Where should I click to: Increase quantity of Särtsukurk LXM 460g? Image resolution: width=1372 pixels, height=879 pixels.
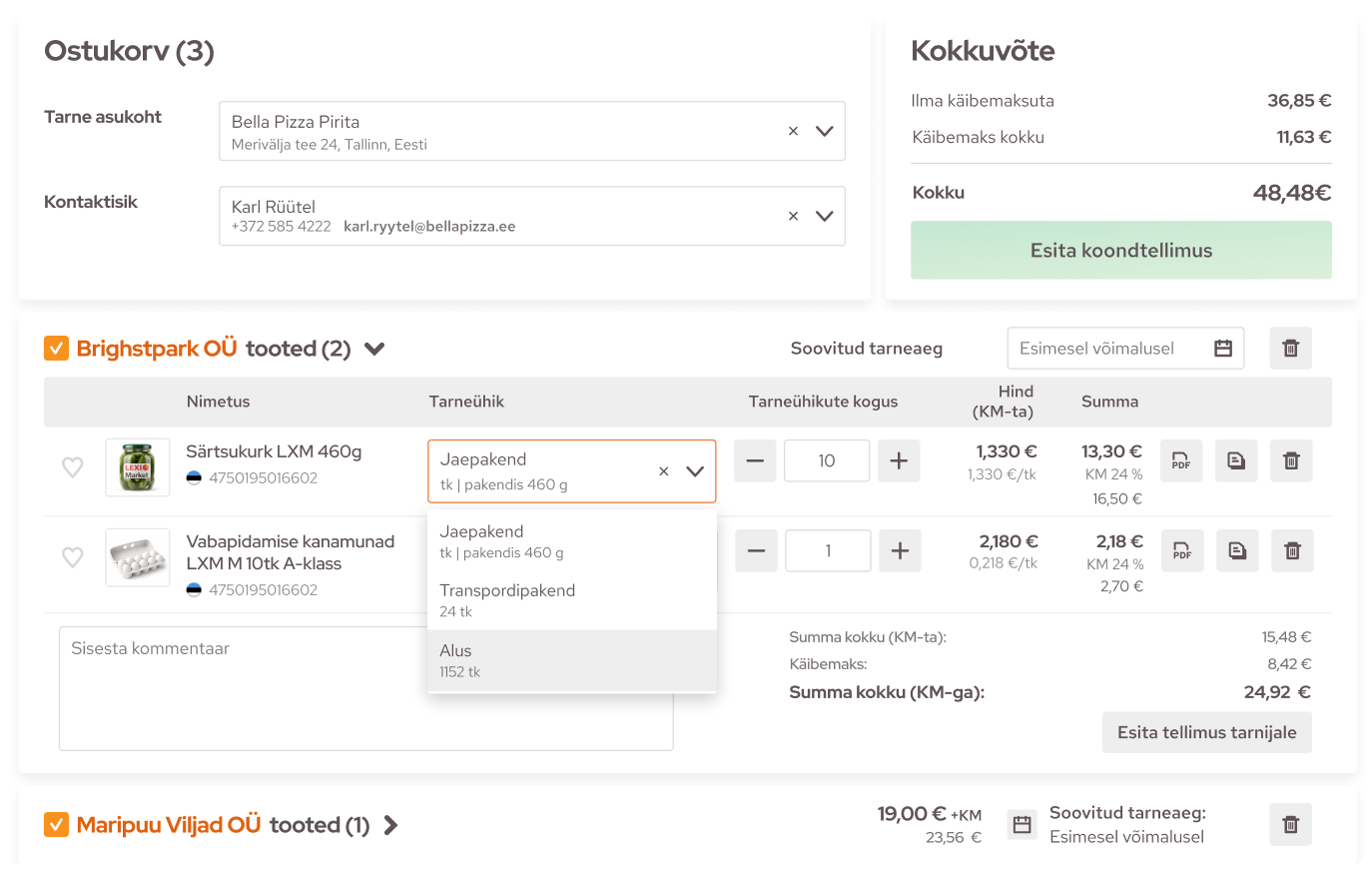click(x=899, y=461)
